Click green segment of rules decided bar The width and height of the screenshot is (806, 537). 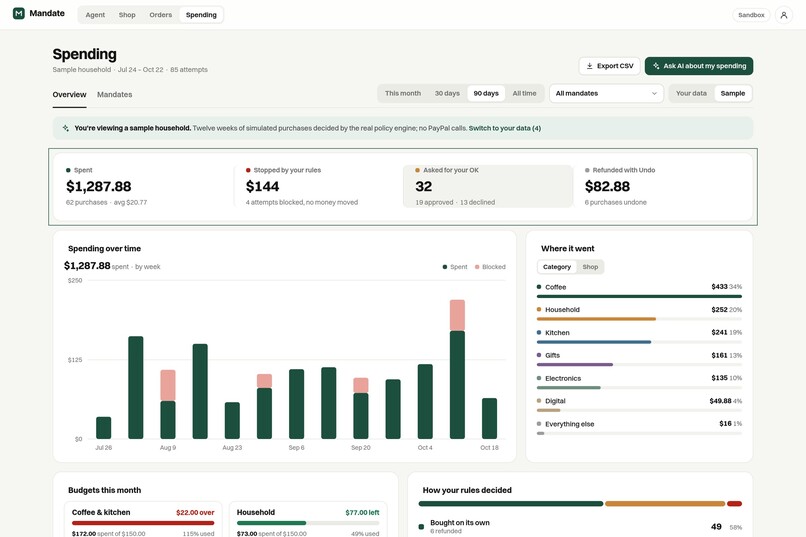[x=510, y=504]
